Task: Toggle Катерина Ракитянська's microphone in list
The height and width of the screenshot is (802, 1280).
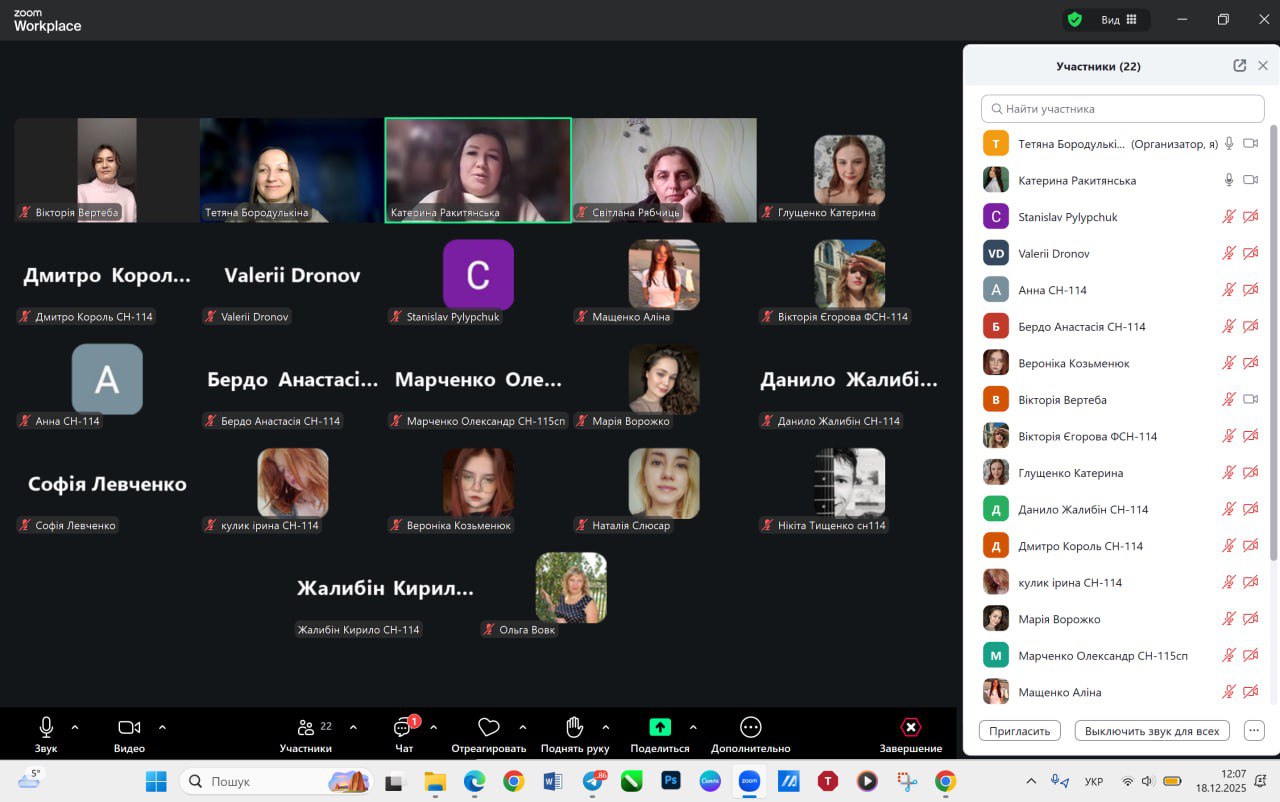Action: (1229, 180)
